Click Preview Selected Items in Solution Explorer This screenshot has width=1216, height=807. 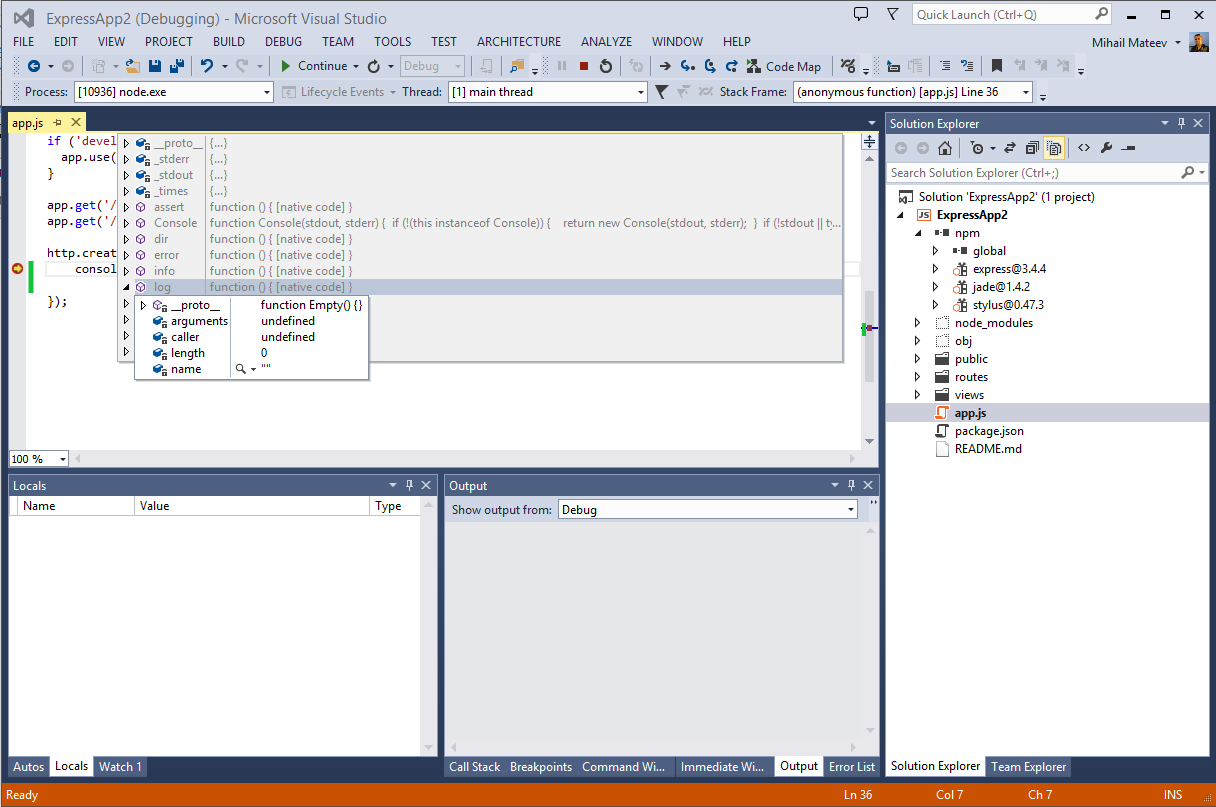1128,148
